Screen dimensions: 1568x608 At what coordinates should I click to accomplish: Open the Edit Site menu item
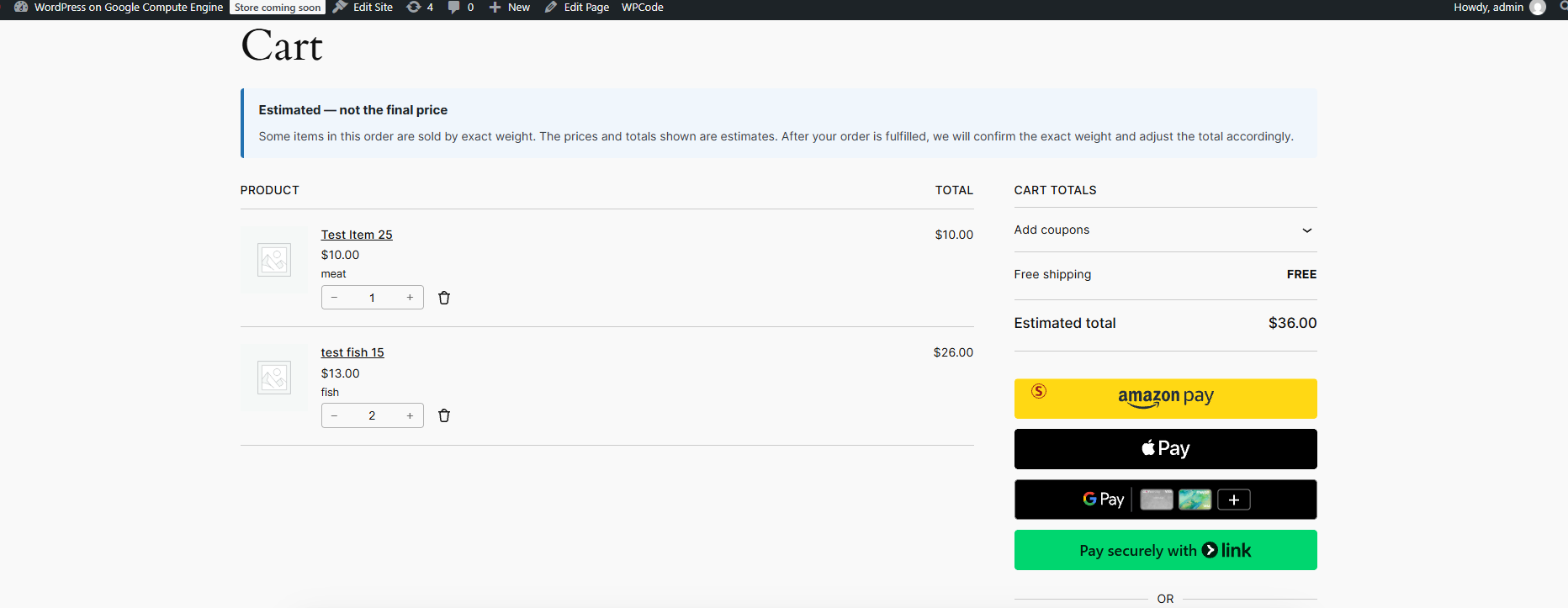[x=363, y=8]
